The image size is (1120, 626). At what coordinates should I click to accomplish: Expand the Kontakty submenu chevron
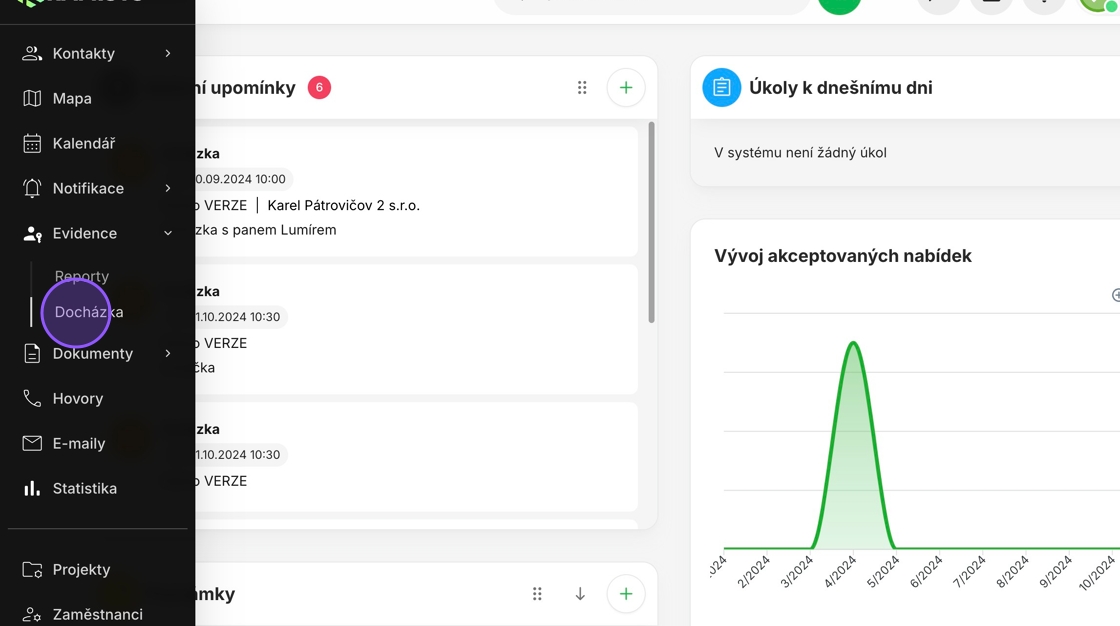168,53
